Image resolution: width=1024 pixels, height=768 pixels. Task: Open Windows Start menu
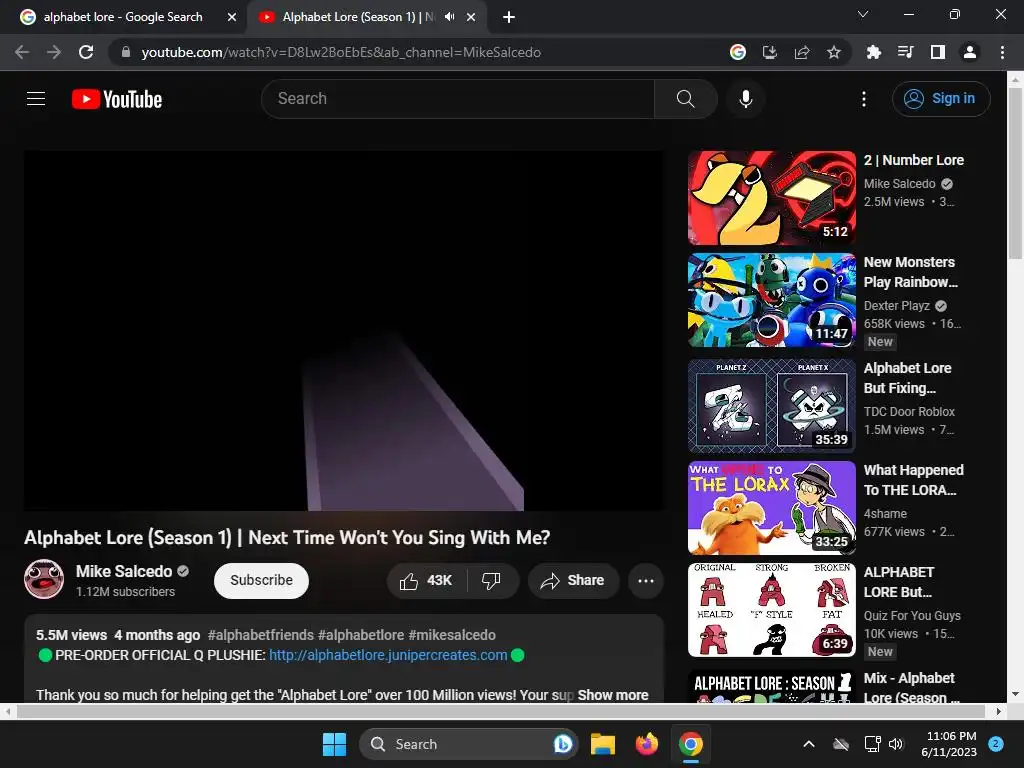coord(334,744)
